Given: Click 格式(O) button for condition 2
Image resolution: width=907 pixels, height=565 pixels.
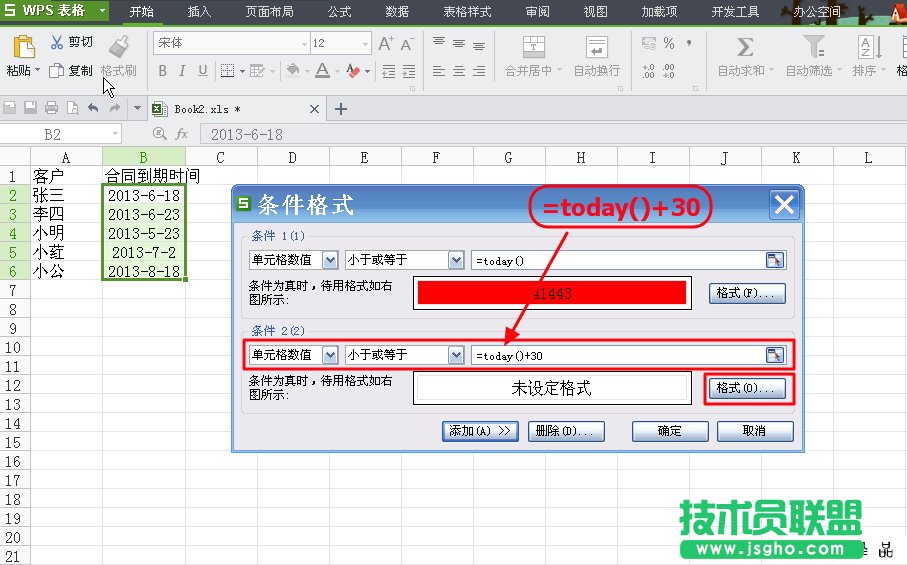Looking at the screenshot, I should point(747,388).
